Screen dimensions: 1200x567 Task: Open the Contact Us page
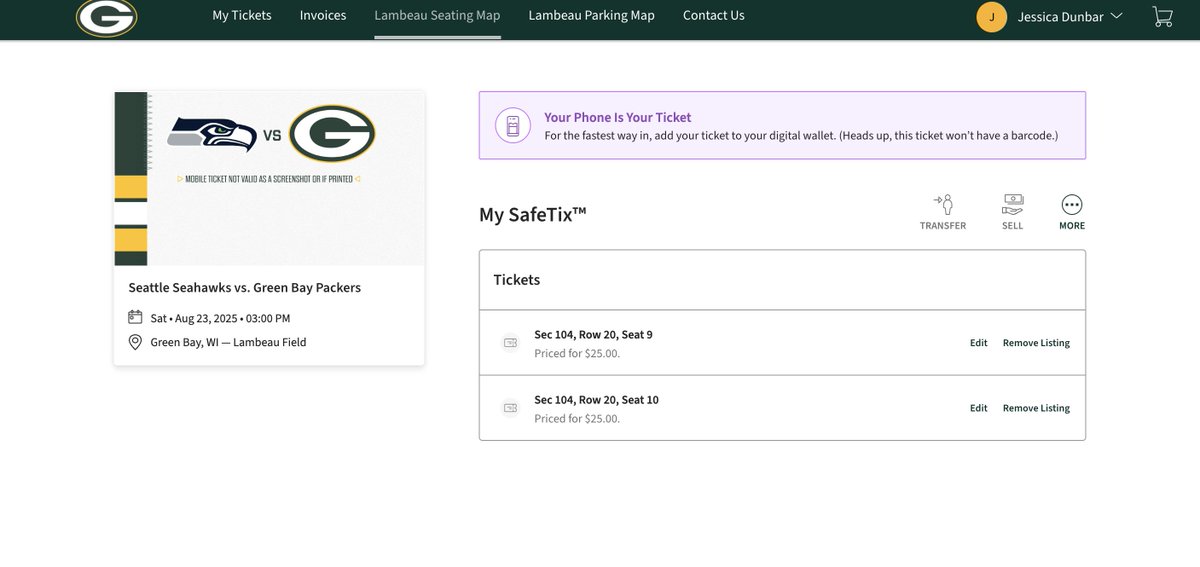pyautogui.click(x=714, y=15)
